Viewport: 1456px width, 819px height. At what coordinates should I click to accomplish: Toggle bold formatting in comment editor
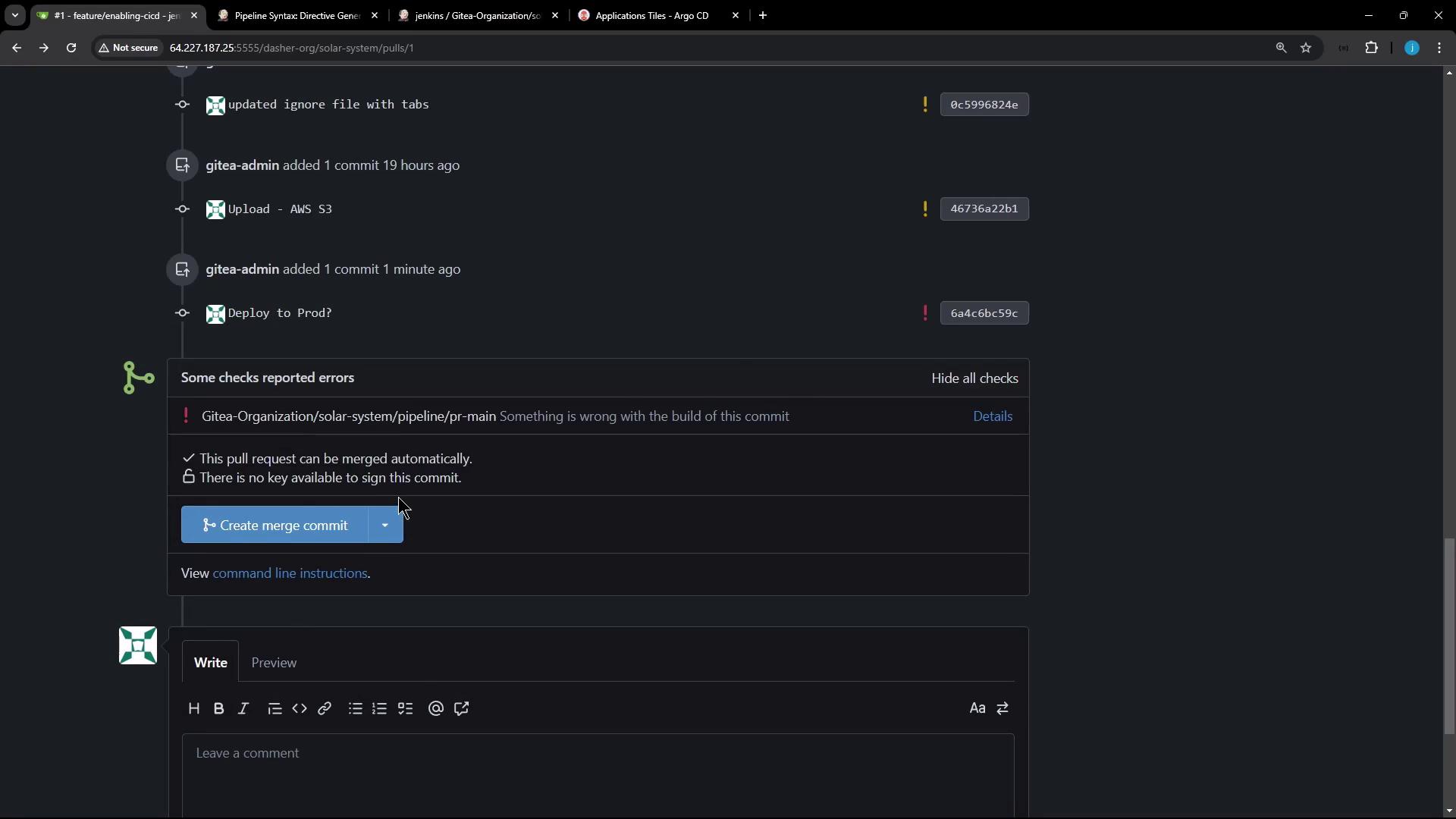[x=218, y=708]
